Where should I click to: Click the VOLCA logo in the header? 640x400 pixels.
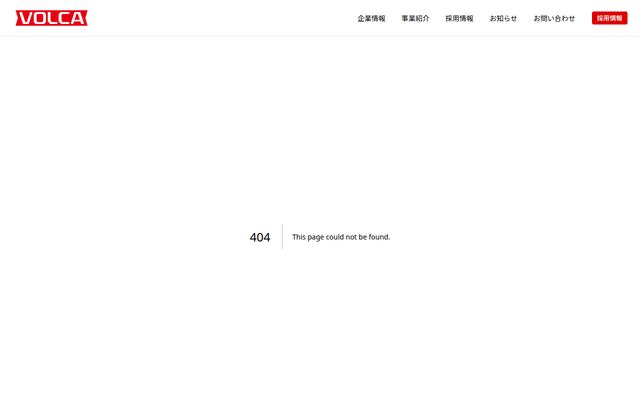pyautogui.click(x=51, y=18)
